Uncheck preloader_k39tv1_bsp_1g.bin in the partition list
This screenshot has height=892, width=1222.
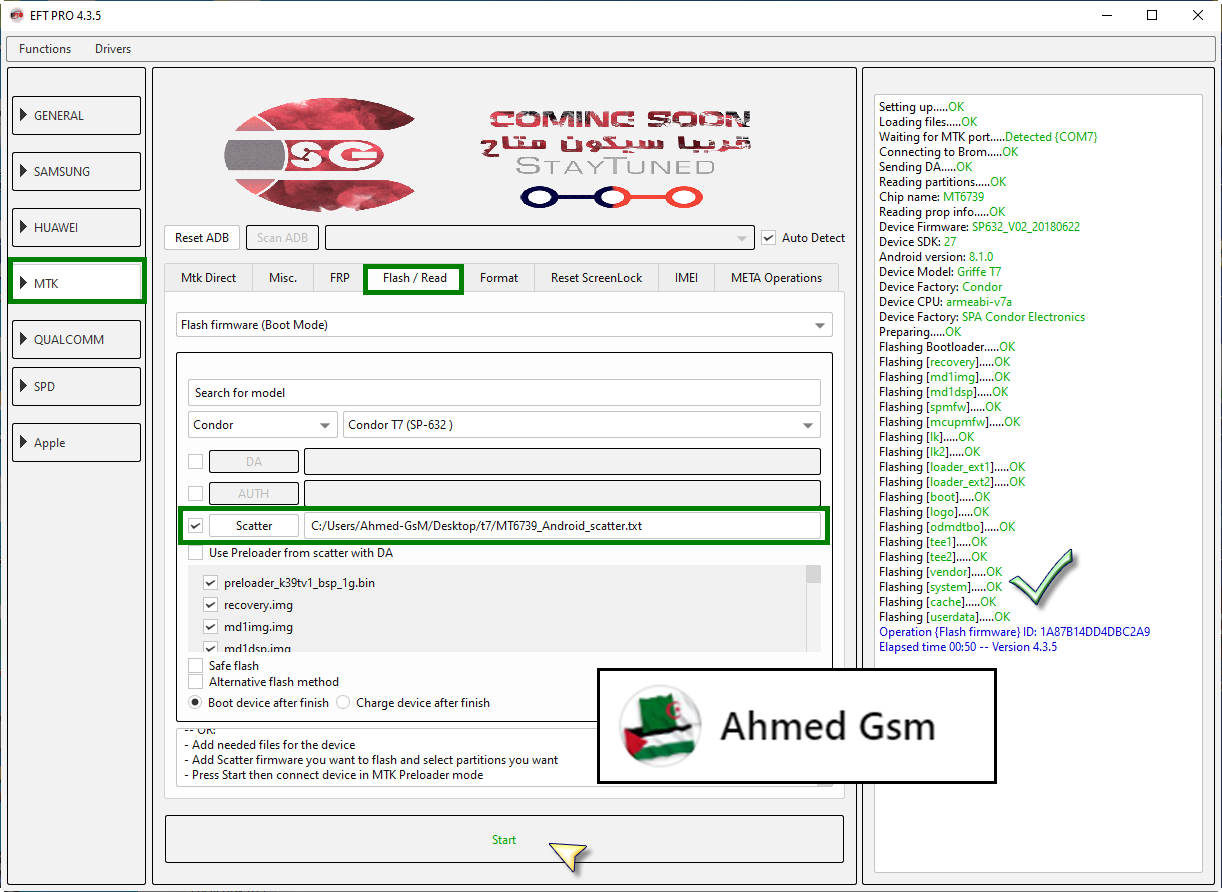pos(211,583)
